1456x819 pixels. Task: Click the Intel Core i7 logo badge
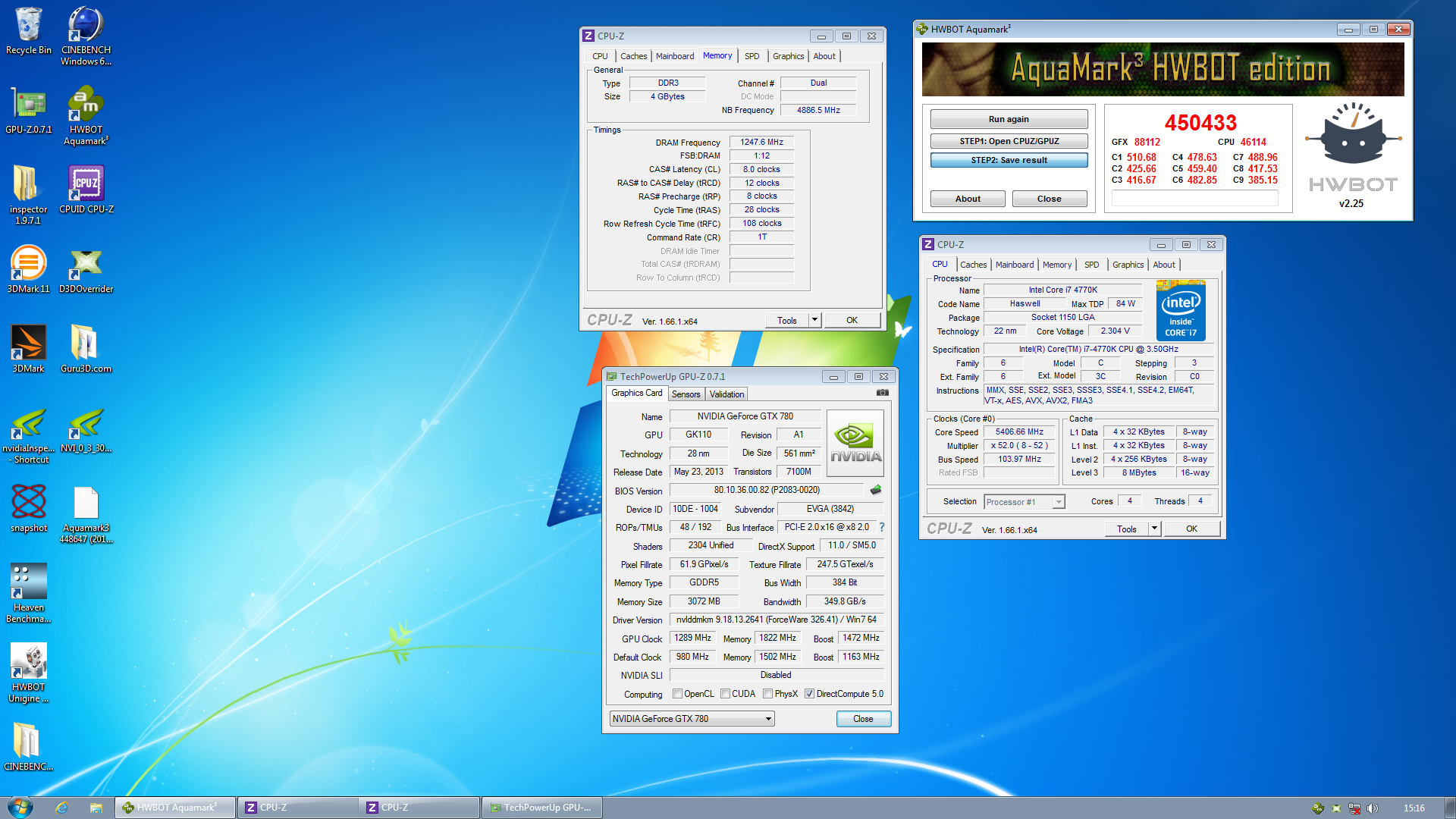[1181, 310]
